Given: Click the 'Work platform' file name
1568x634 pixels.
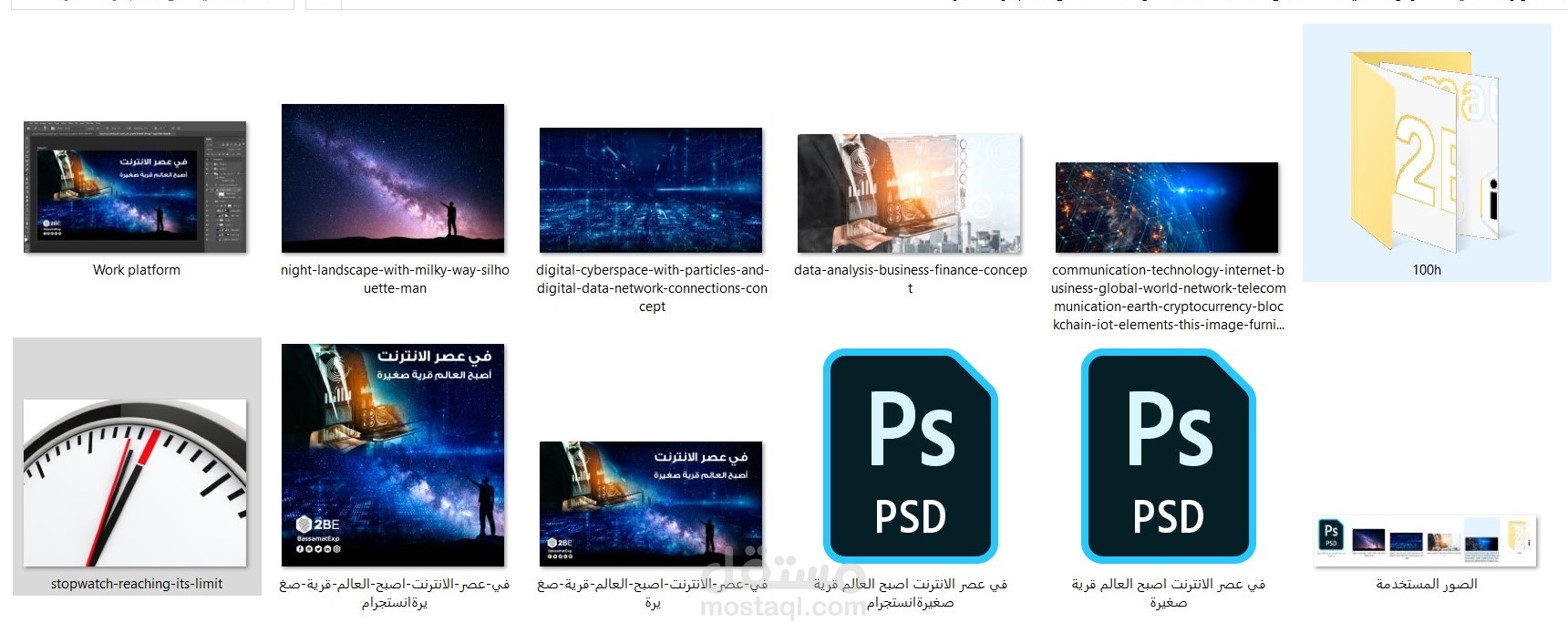Looking at the screenshot, I should [137, 270].
